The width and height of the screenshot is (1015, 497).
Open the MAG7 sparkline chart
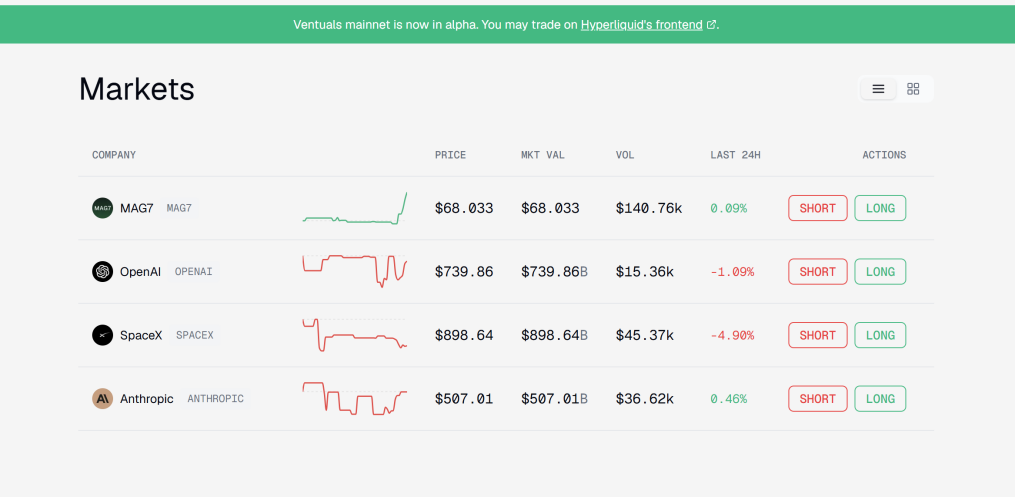coord(355,210)
